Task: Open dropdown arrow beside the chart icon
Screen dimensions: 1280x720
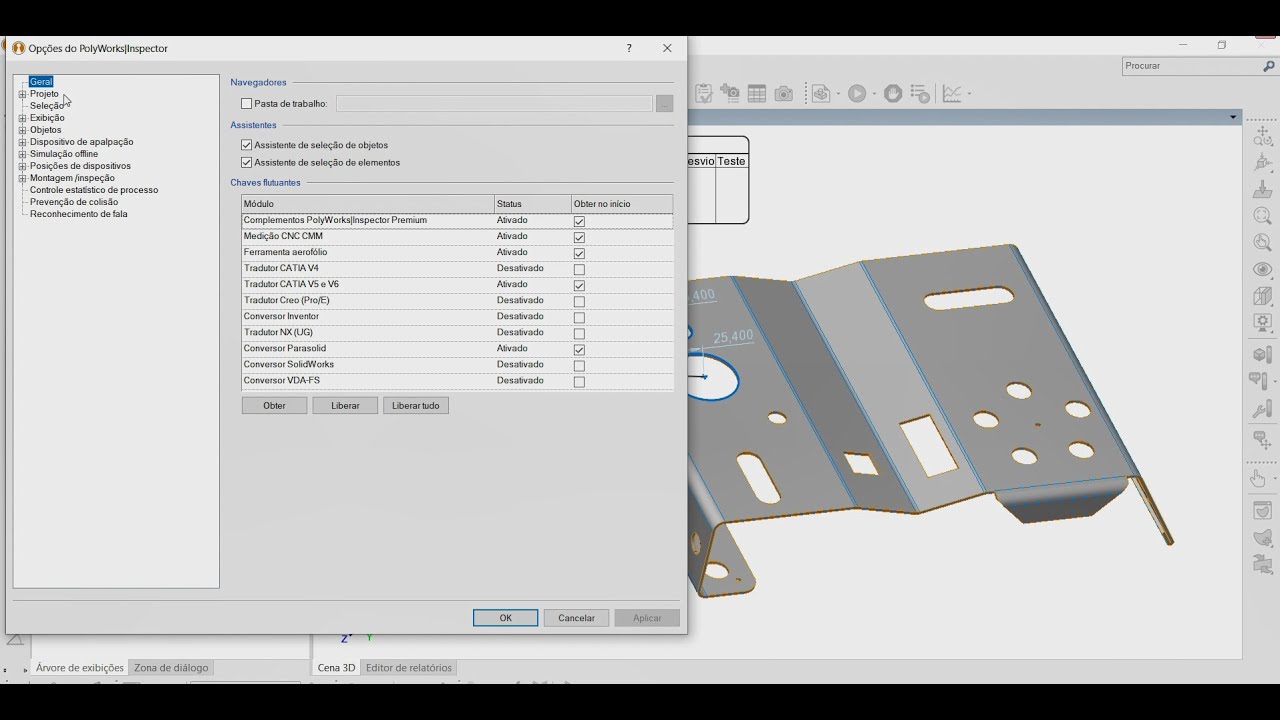Action: 968,94
